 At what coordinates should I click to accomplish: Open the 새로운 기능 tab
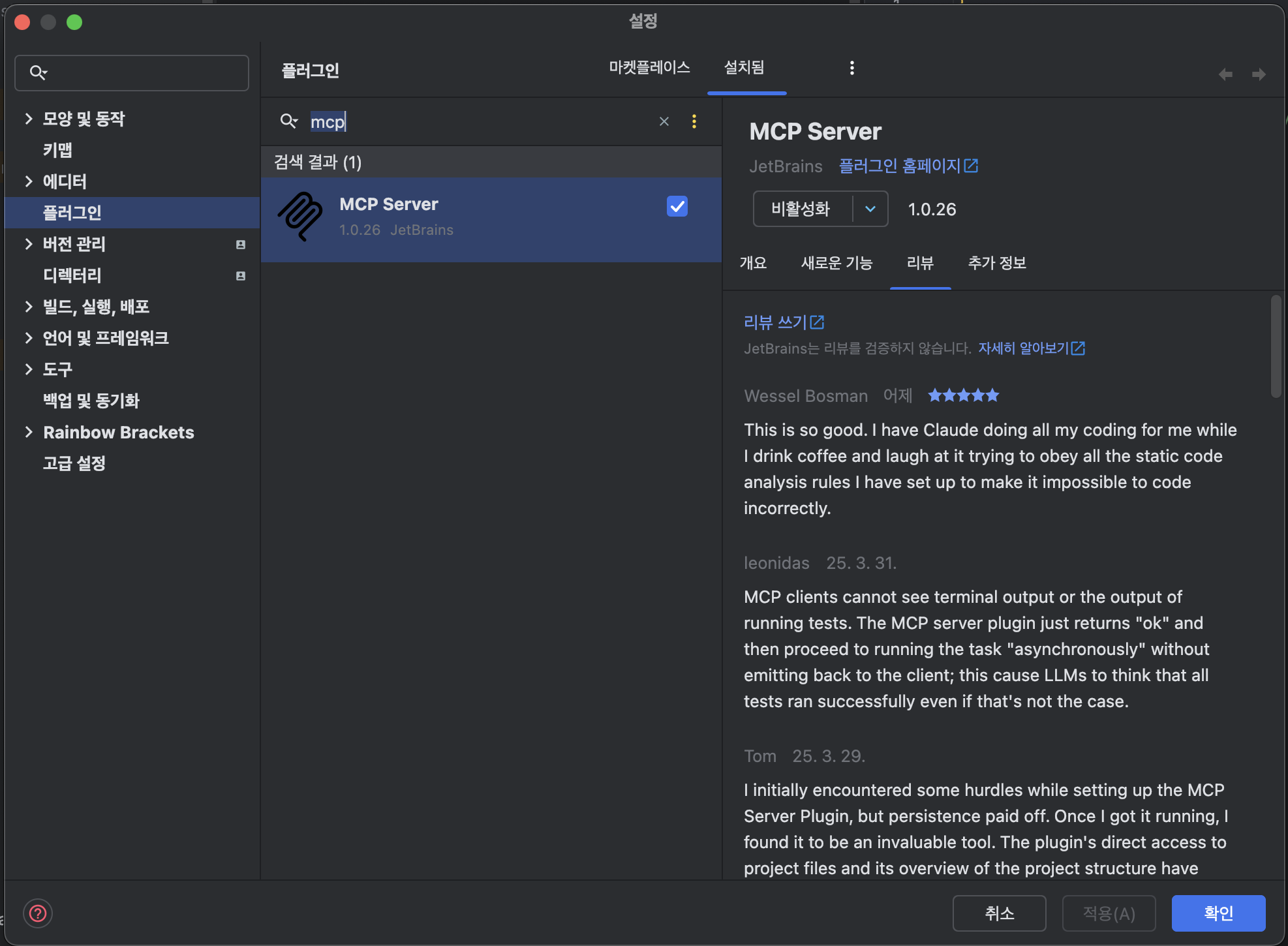(x=836, y=263)
